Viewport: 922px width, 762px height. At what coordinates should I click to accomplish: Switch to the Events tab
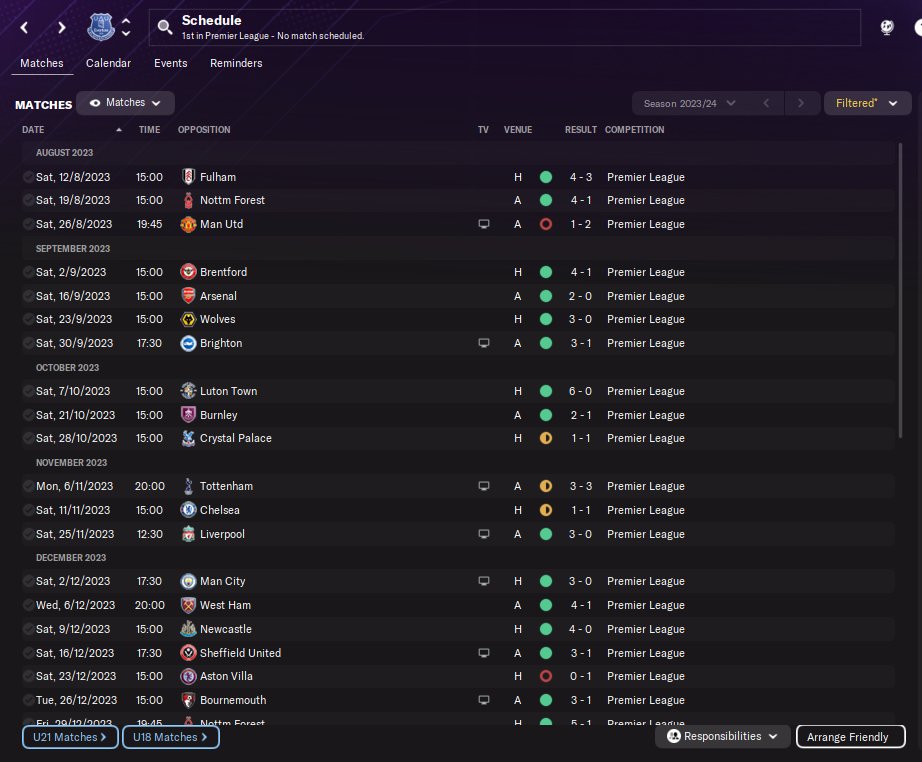(171, 63)
